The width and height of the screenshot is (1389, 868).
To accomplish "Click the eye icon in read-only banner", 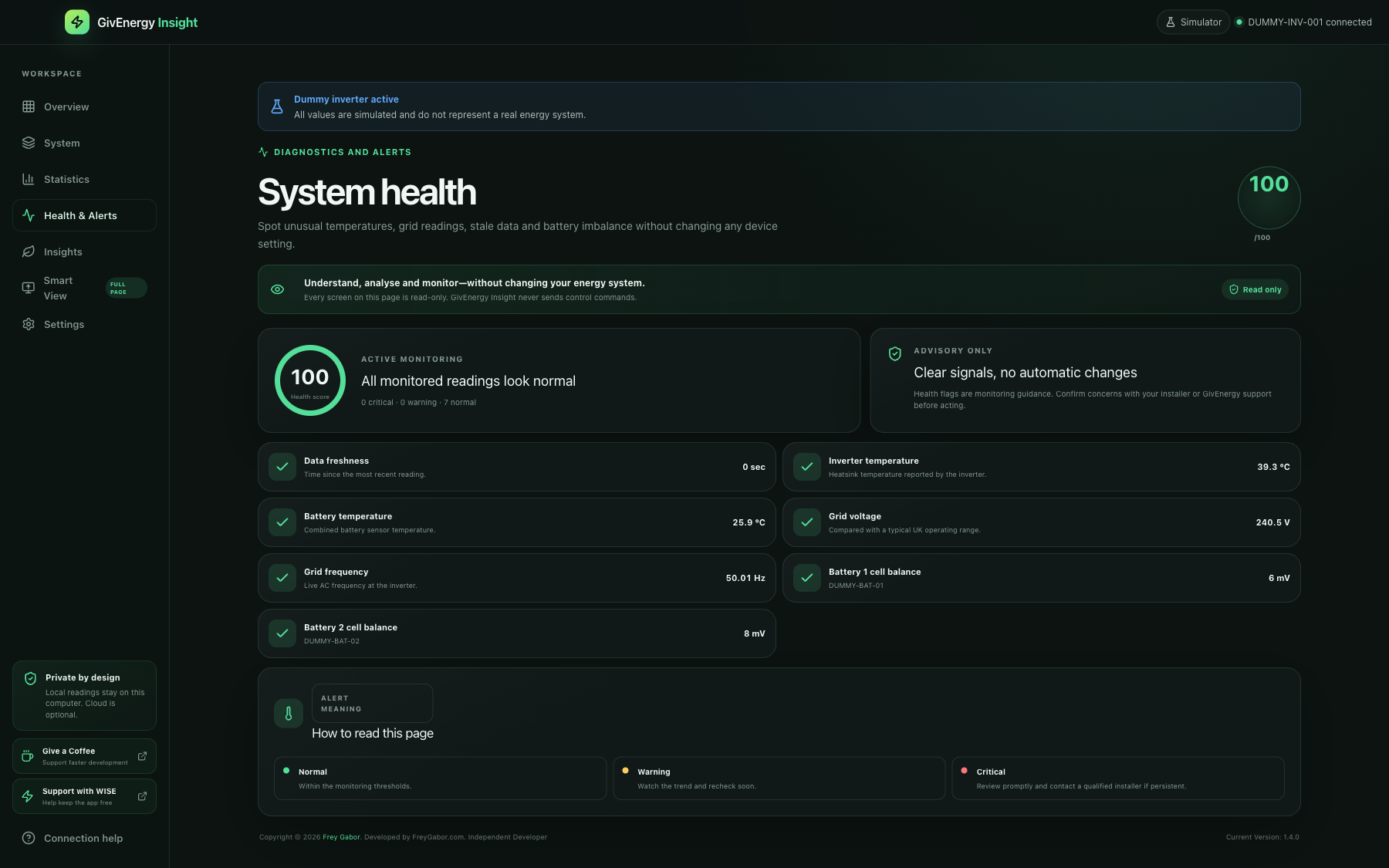I will [278, 289].
